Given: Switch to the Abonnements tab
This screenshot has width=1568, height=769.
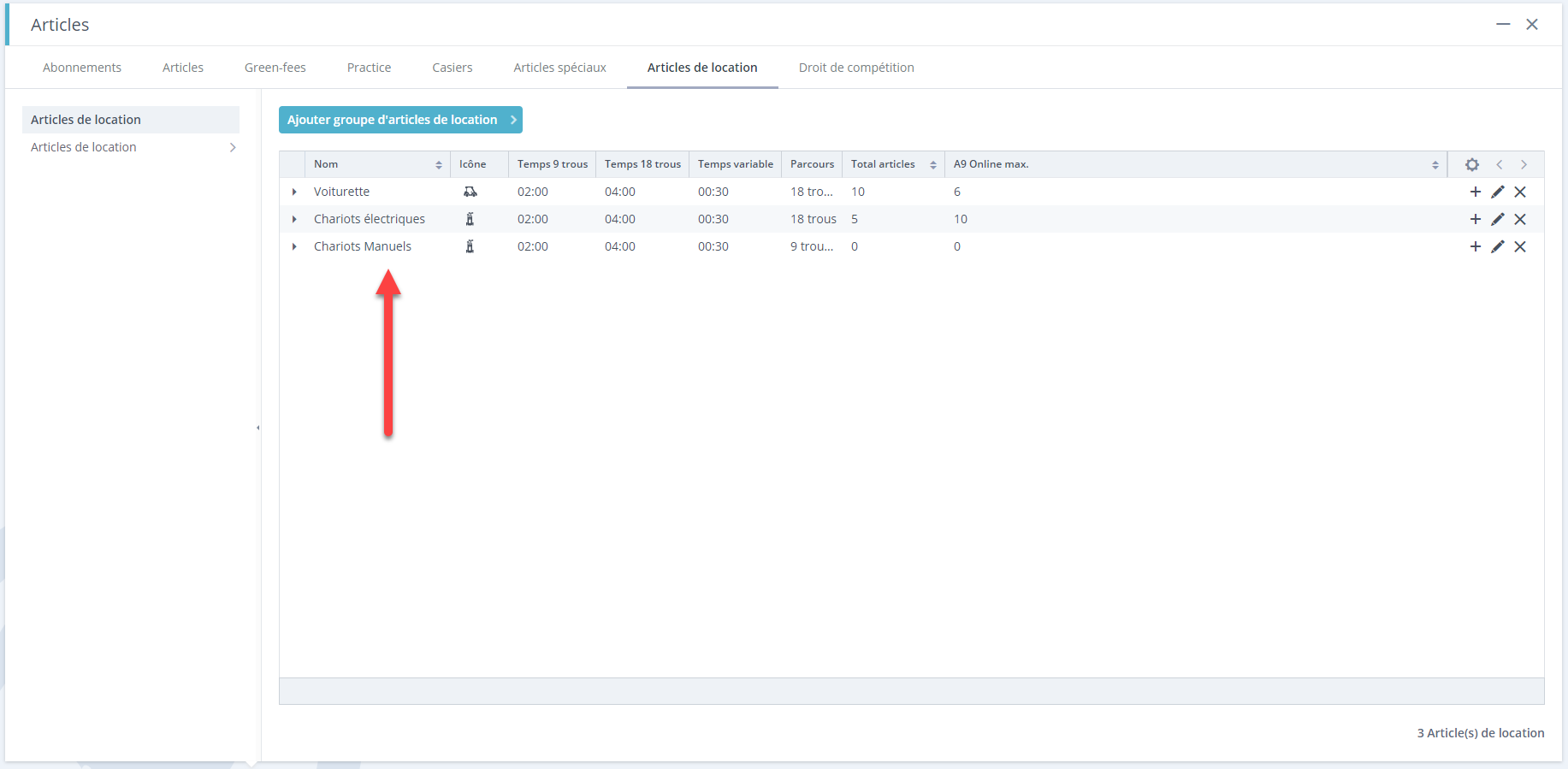Looking at the screenshot, I should click(82, 68).
